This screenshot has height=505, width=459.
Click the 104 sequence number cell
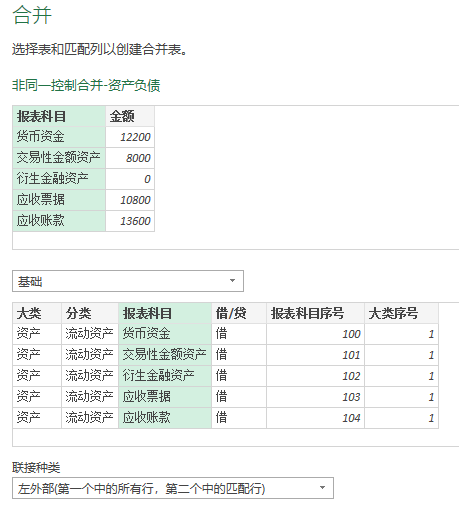[315, 418]
